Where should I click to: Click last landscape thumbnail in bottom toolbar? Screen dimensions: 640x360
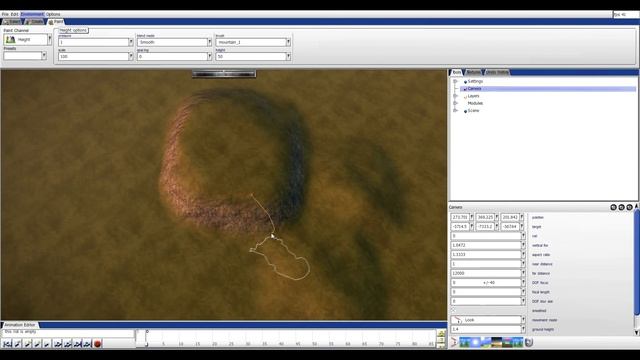tap(518, 342)
